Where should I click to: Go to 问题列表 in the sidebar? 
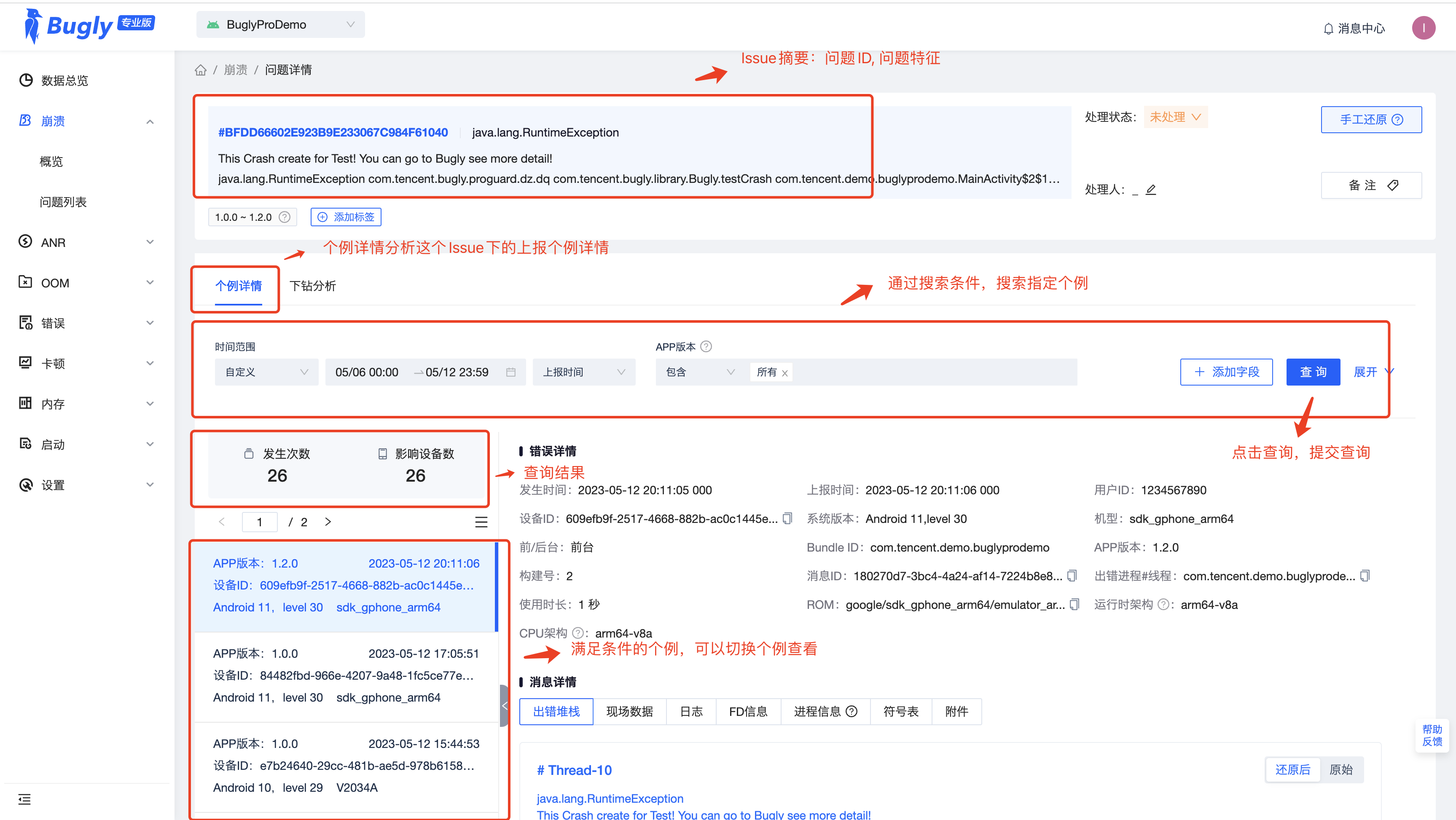click(x=63, y=202)
